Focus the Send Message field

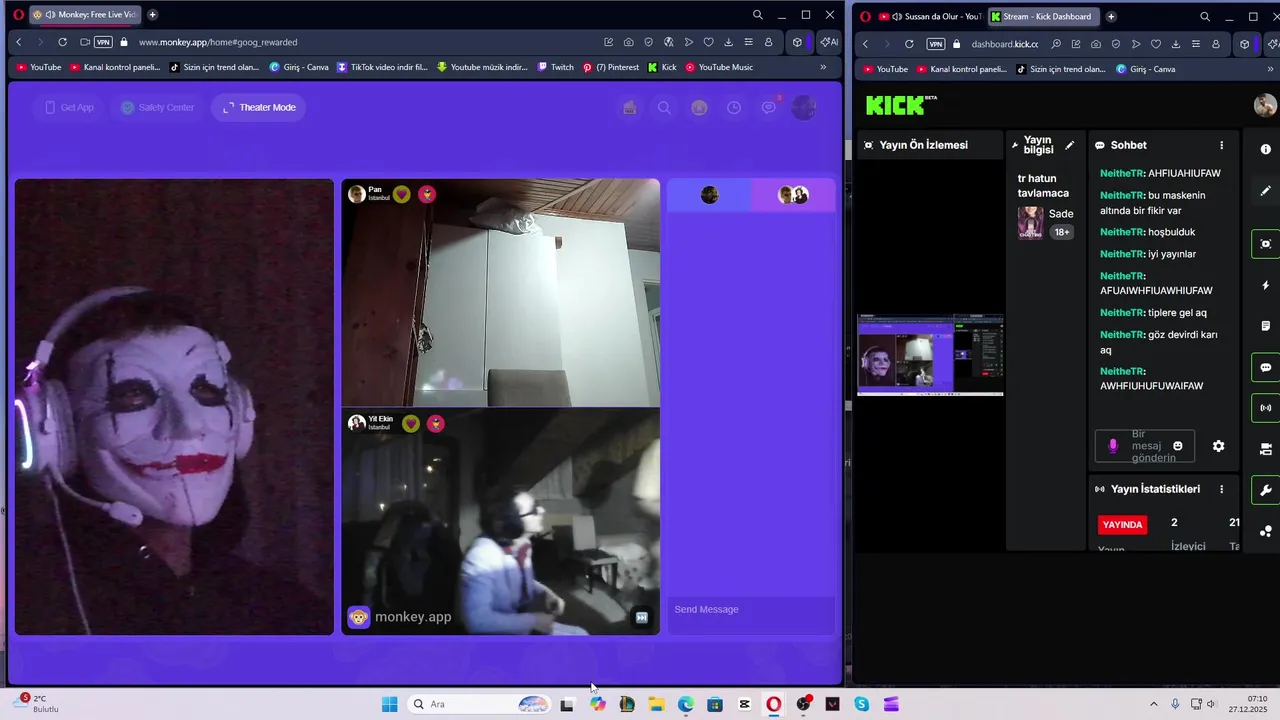point(750,609)
